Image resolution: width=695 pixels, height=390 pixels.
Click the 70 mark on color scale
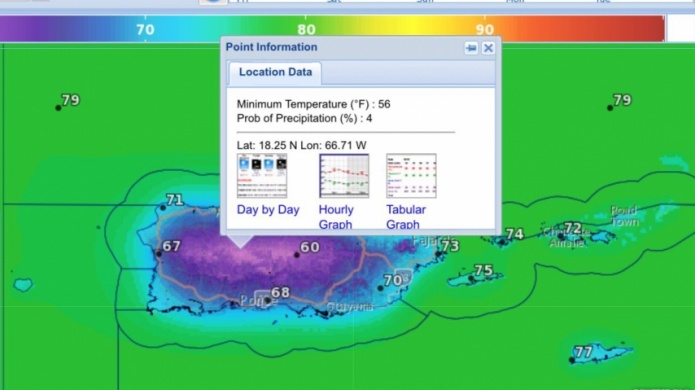[145, 29]
